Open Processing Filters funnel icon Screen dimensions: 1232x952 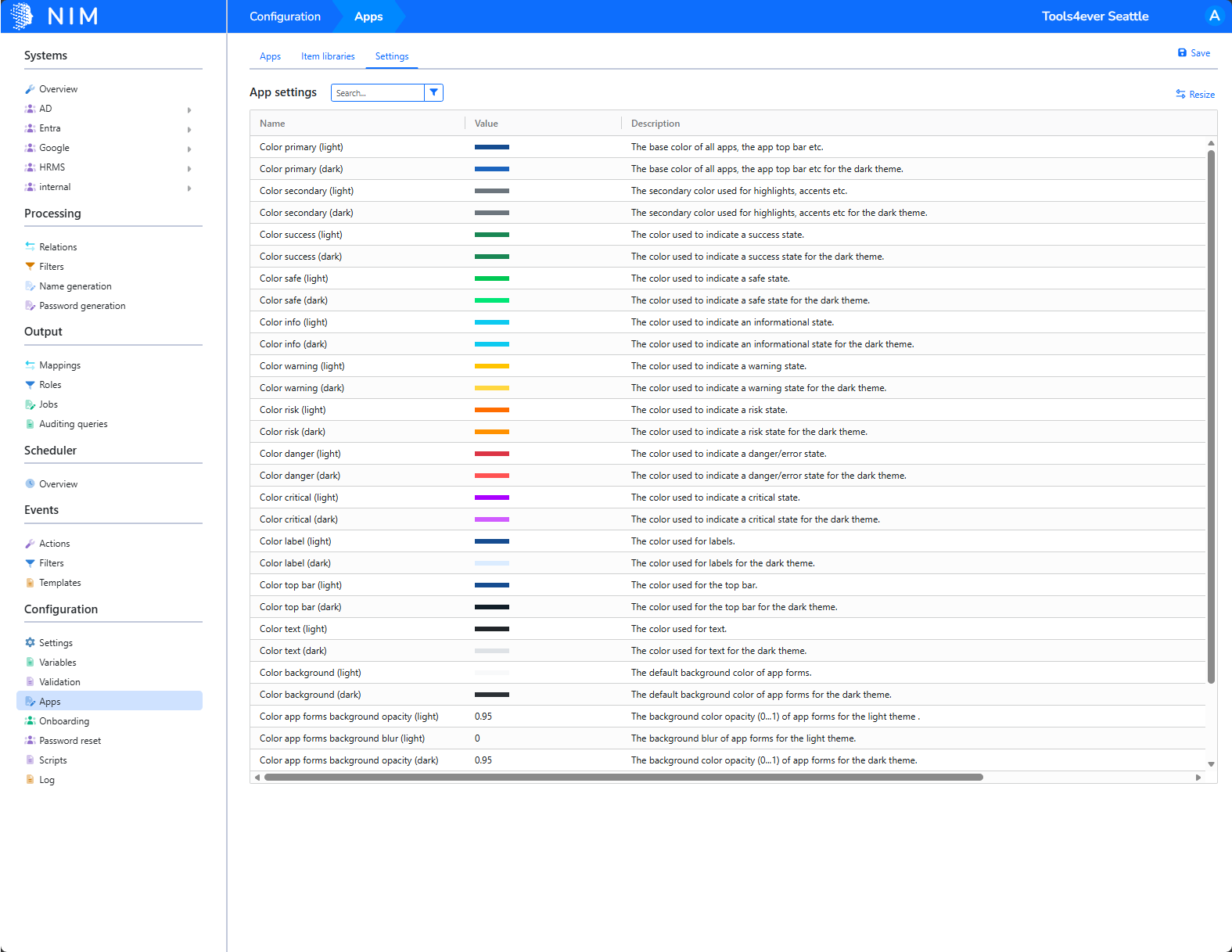click(30, 266)
